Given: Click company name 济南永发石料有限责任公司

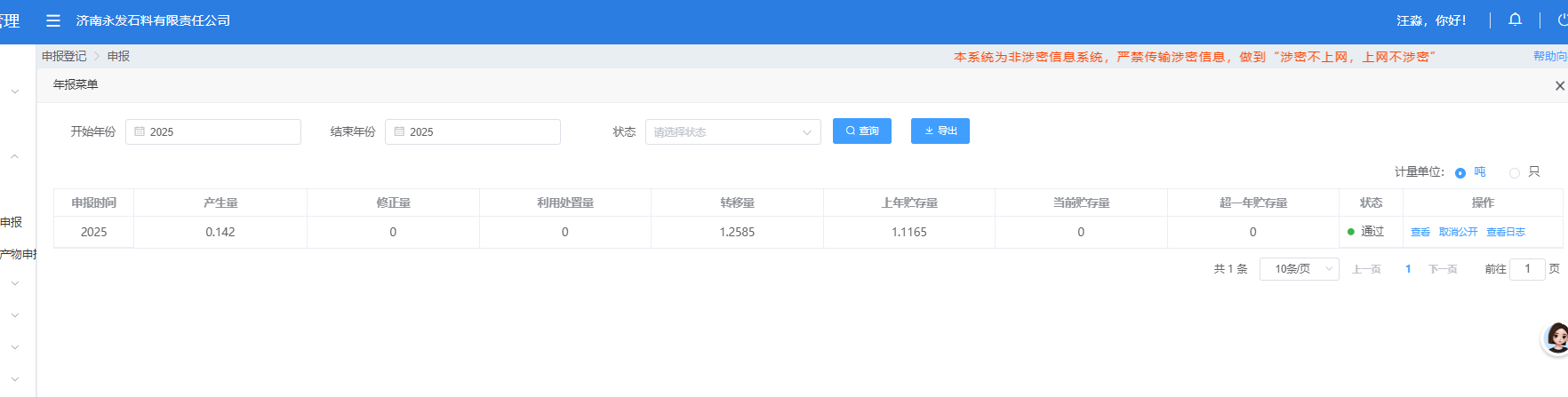Looking at the screenshot, I should [x=153, y=20].
